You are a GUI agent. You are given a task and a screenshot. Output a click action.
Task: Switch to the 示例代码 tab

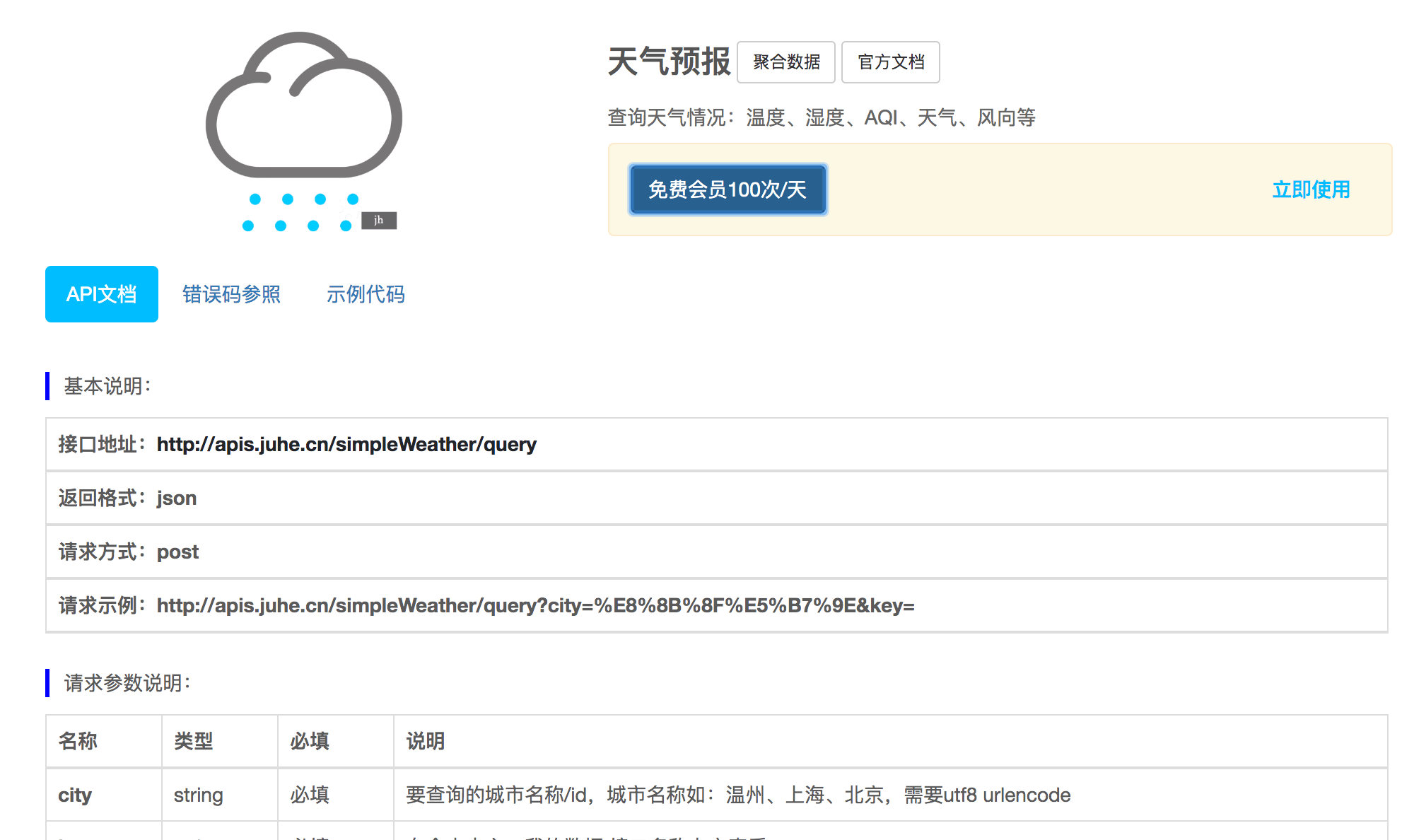(x=366, y=294)
